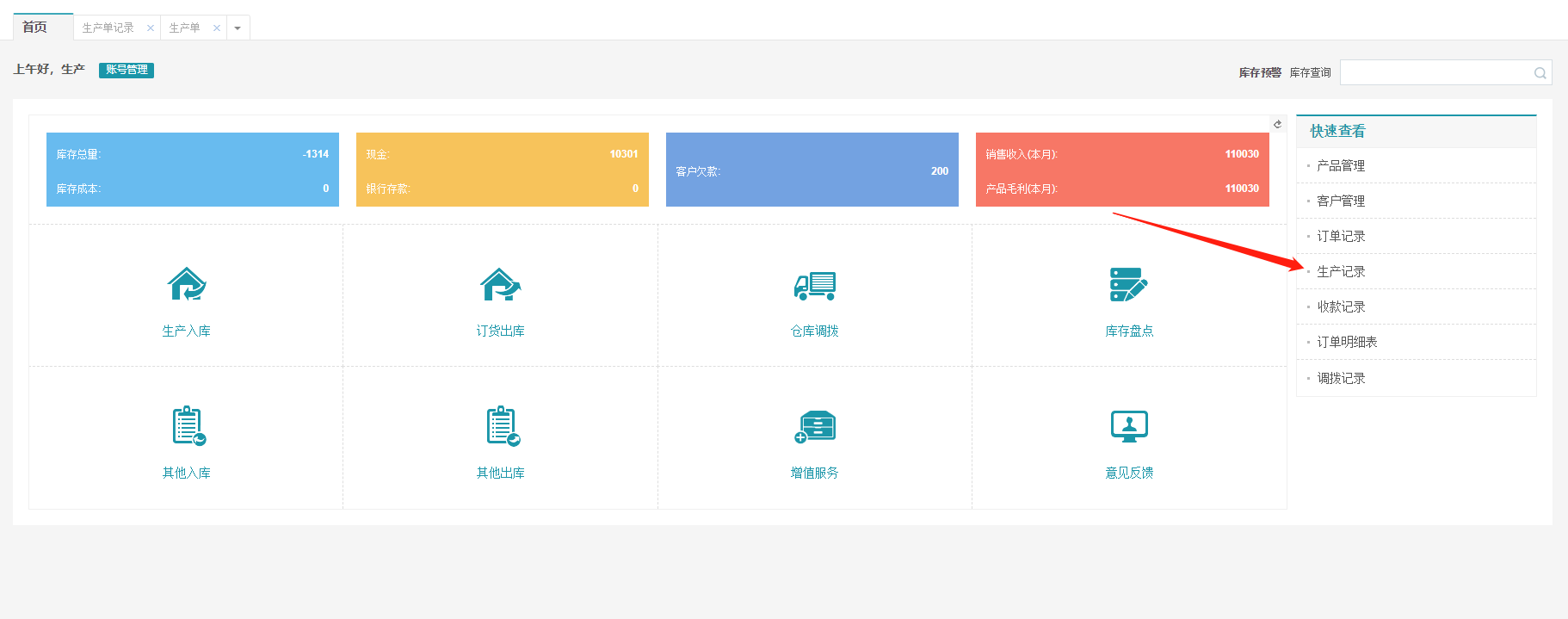Click the 账号管理 button

tap(127, 70)
